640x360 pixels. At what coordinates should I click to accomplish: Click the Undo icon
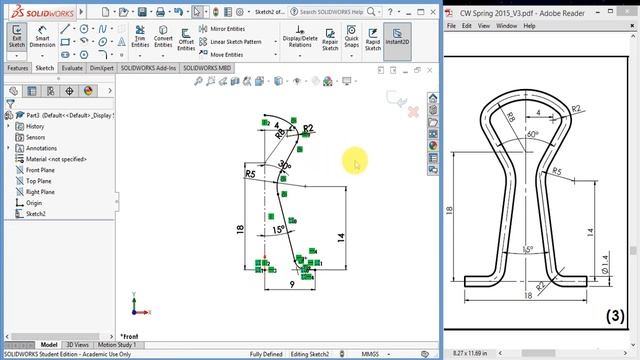coord(178,12)
